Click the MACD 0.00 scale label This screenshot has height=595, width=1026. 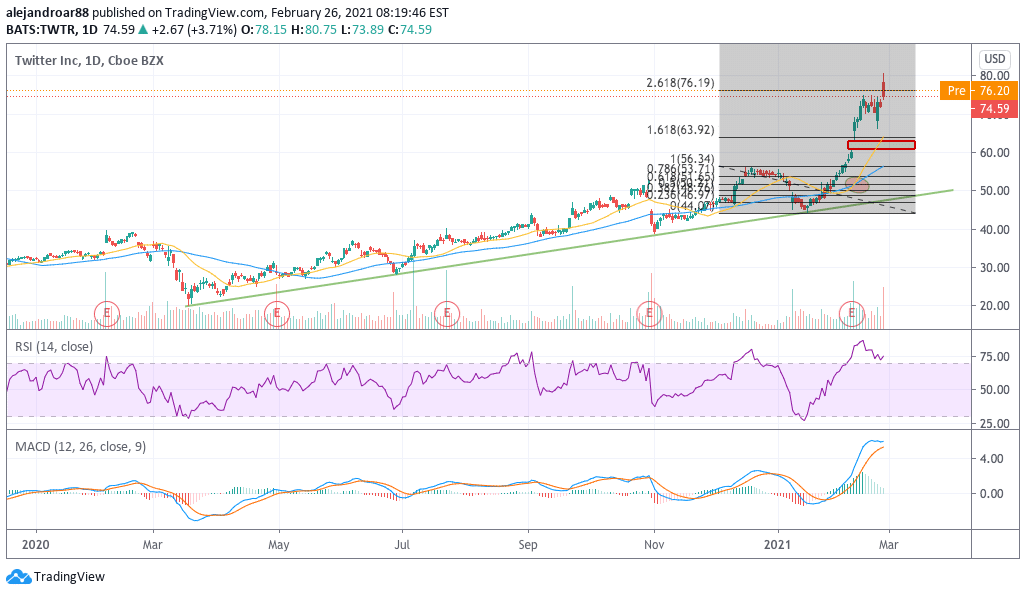(x=992, y=494)
